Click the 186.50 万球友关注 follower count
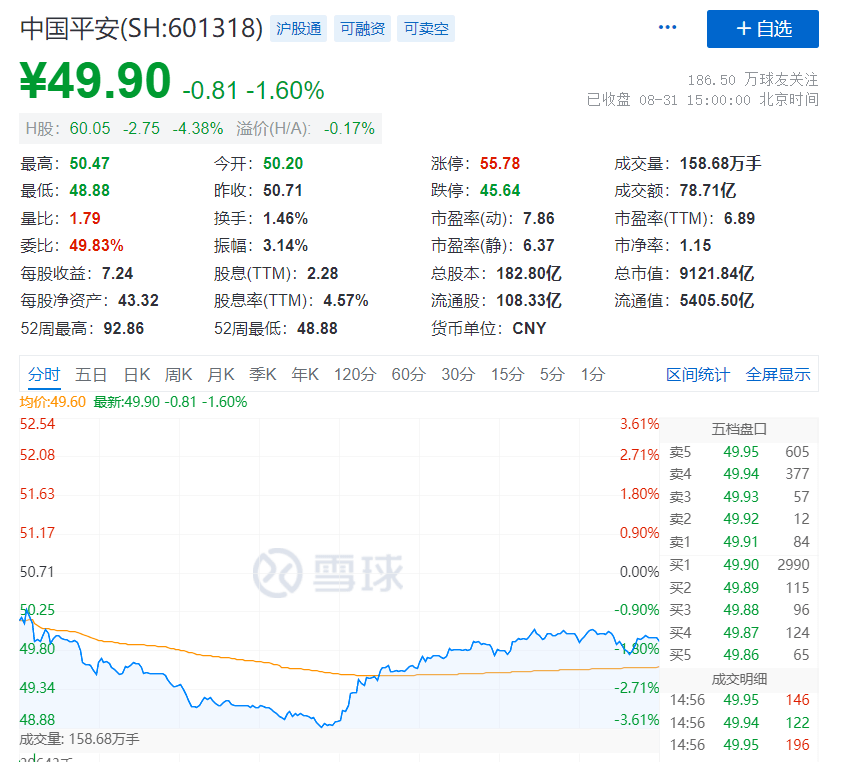The height and width of the screenshot is (762, 863). (752, 80)
